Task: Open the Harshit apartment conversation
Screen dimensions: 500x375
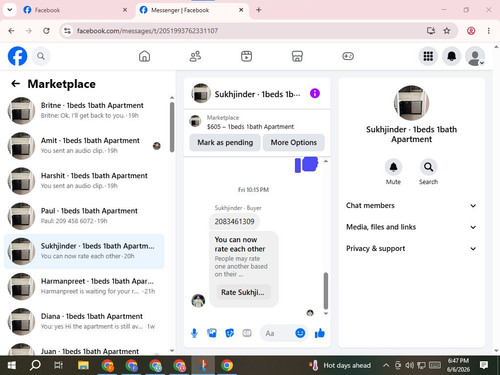Action: pos(84,181)
